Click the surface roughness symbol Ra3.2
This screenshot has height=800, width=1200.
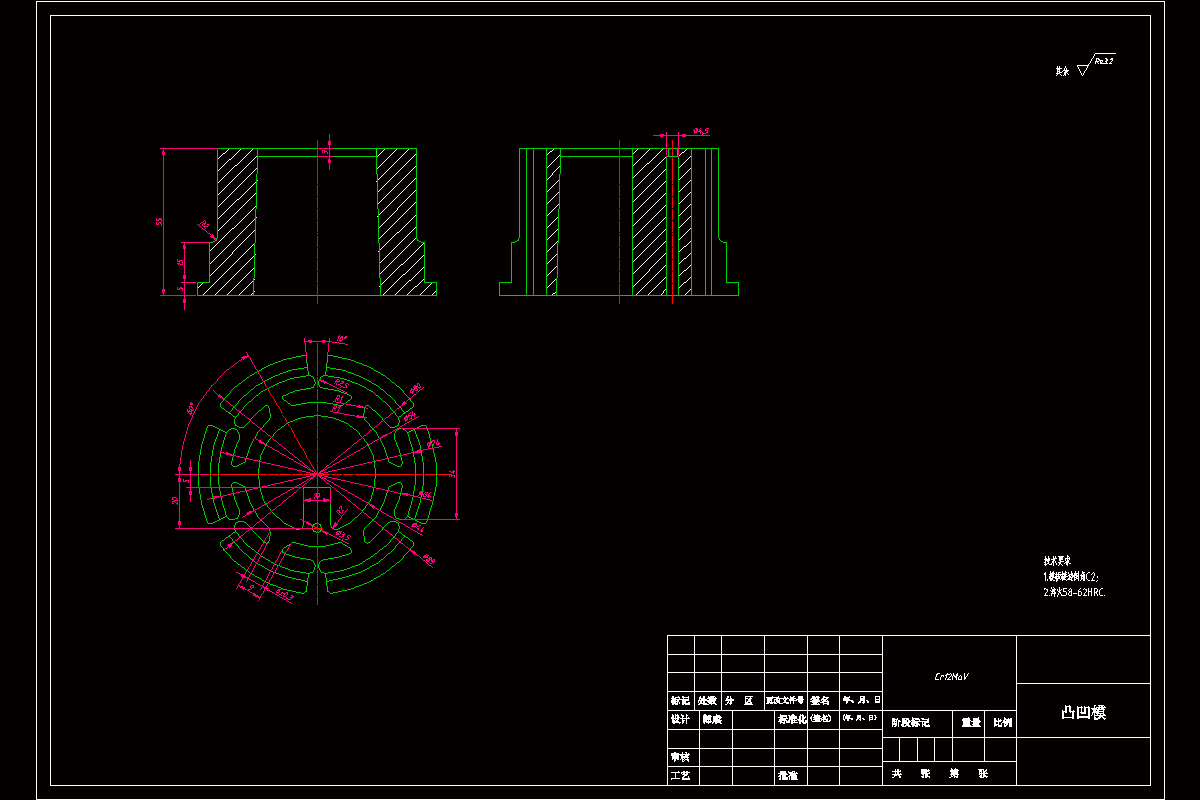coord(1096,67)
